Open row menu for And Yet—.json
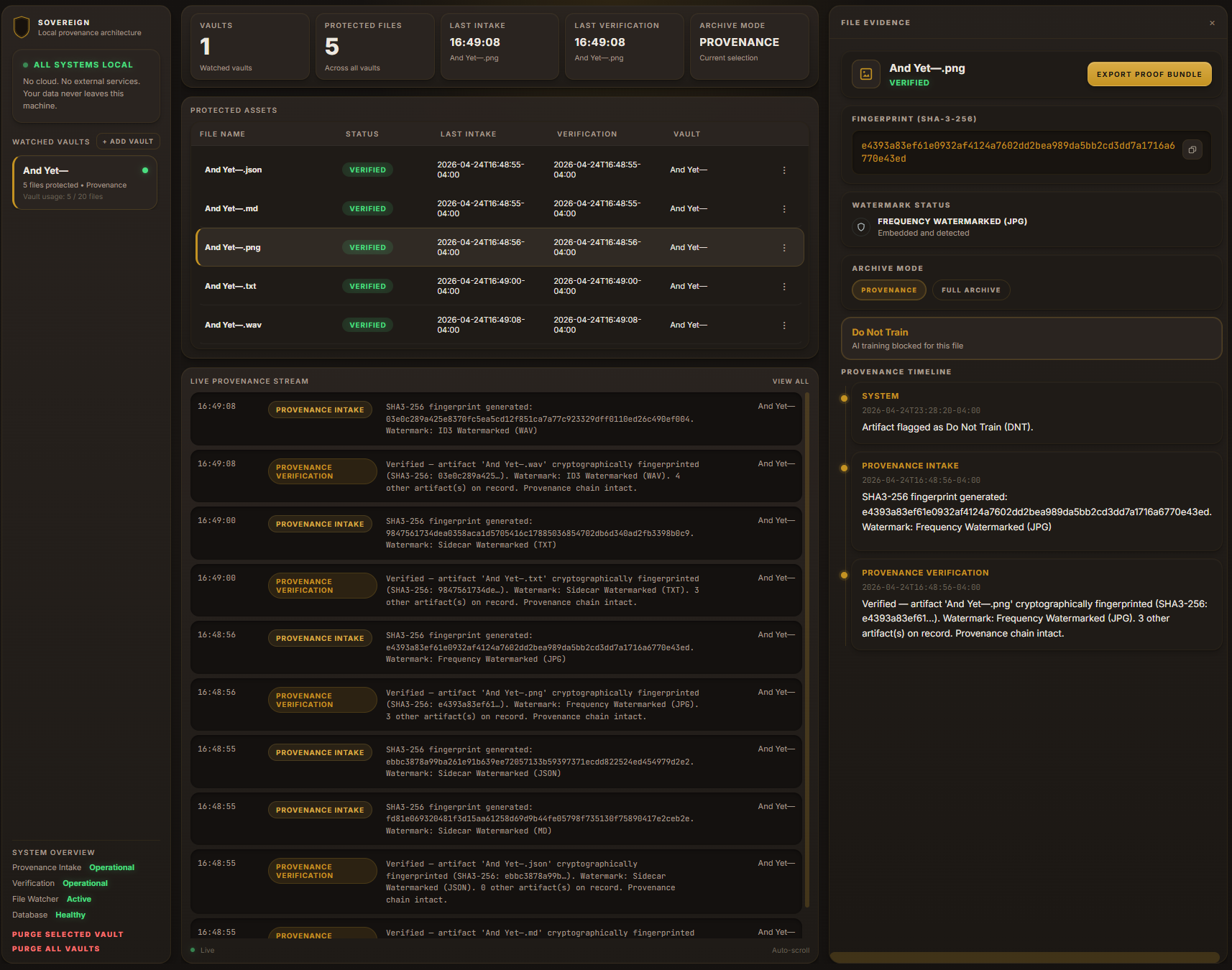 point(784,170)
